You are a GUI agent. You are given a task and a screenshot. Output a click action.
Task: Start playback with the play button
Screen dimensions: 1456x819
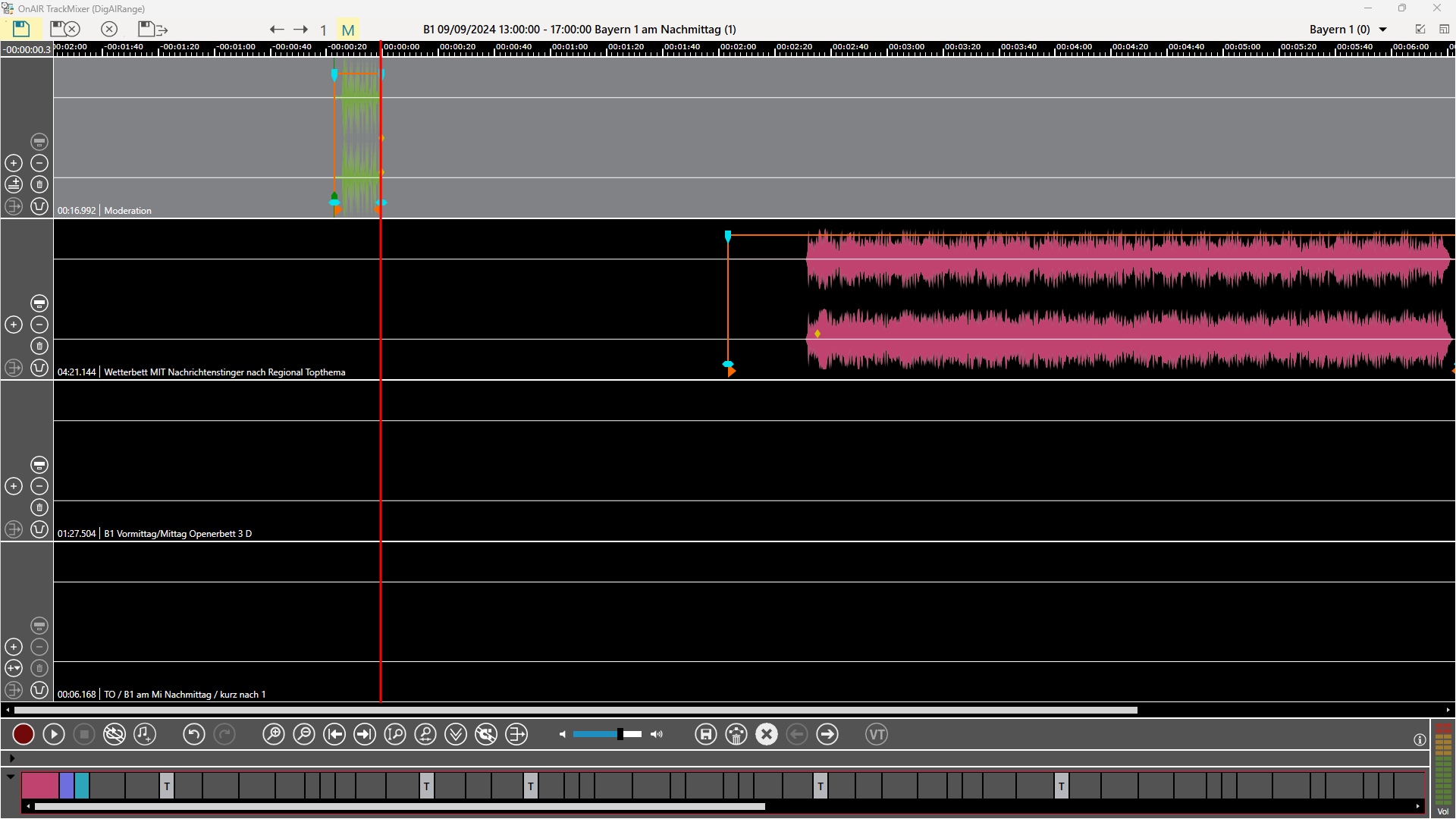point(54,734)
